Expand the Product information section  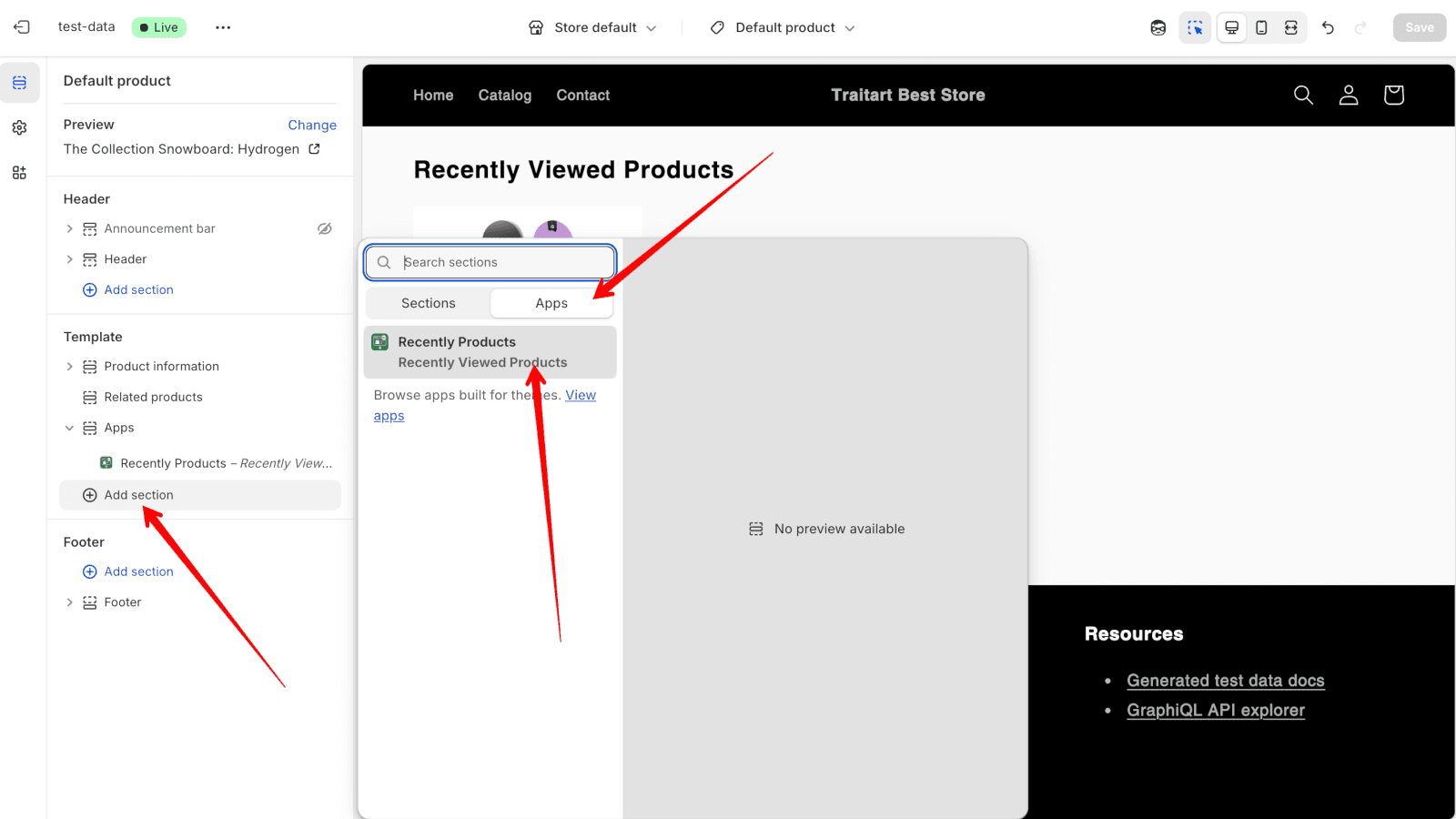pyautogui.click(x=69, y=367)
